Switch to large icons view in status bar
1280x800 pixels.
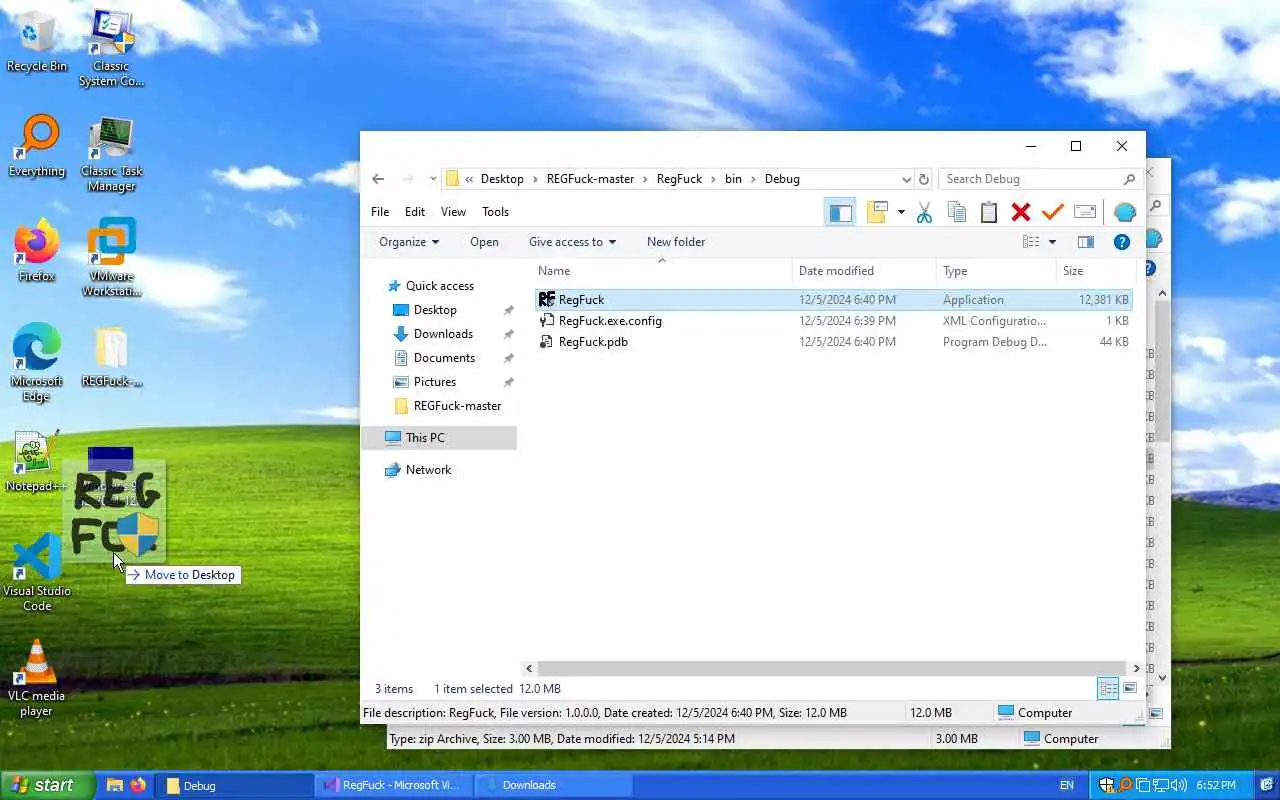(x=1130, y=688)
